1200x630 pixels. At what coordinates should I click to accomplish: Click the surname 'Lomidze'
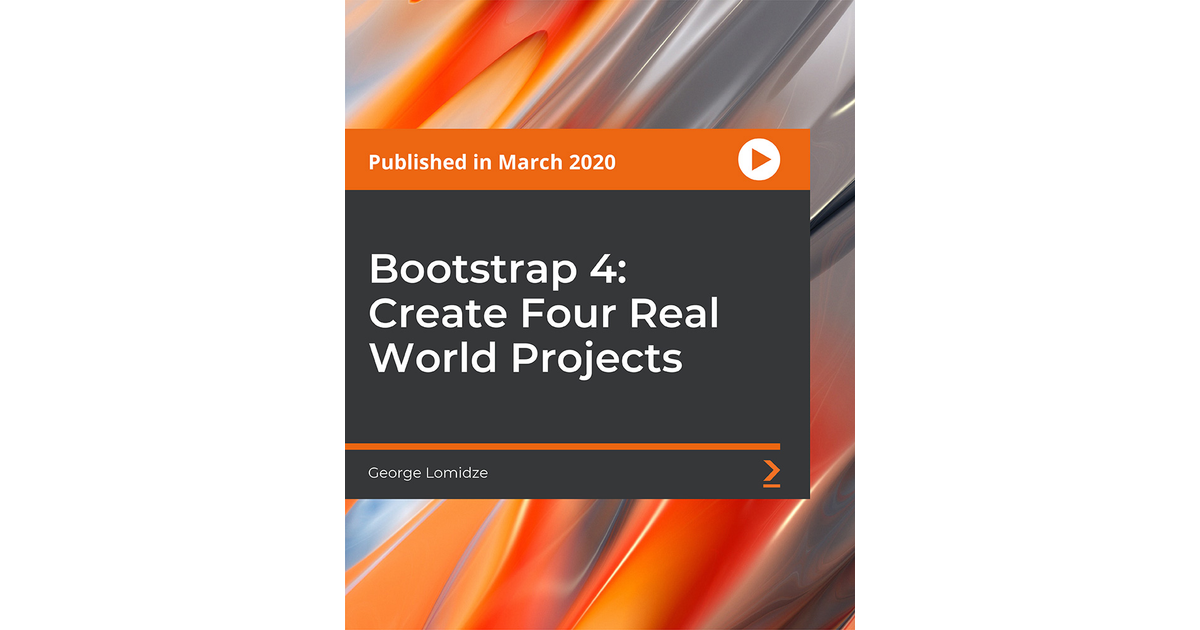tap(456, 473)
